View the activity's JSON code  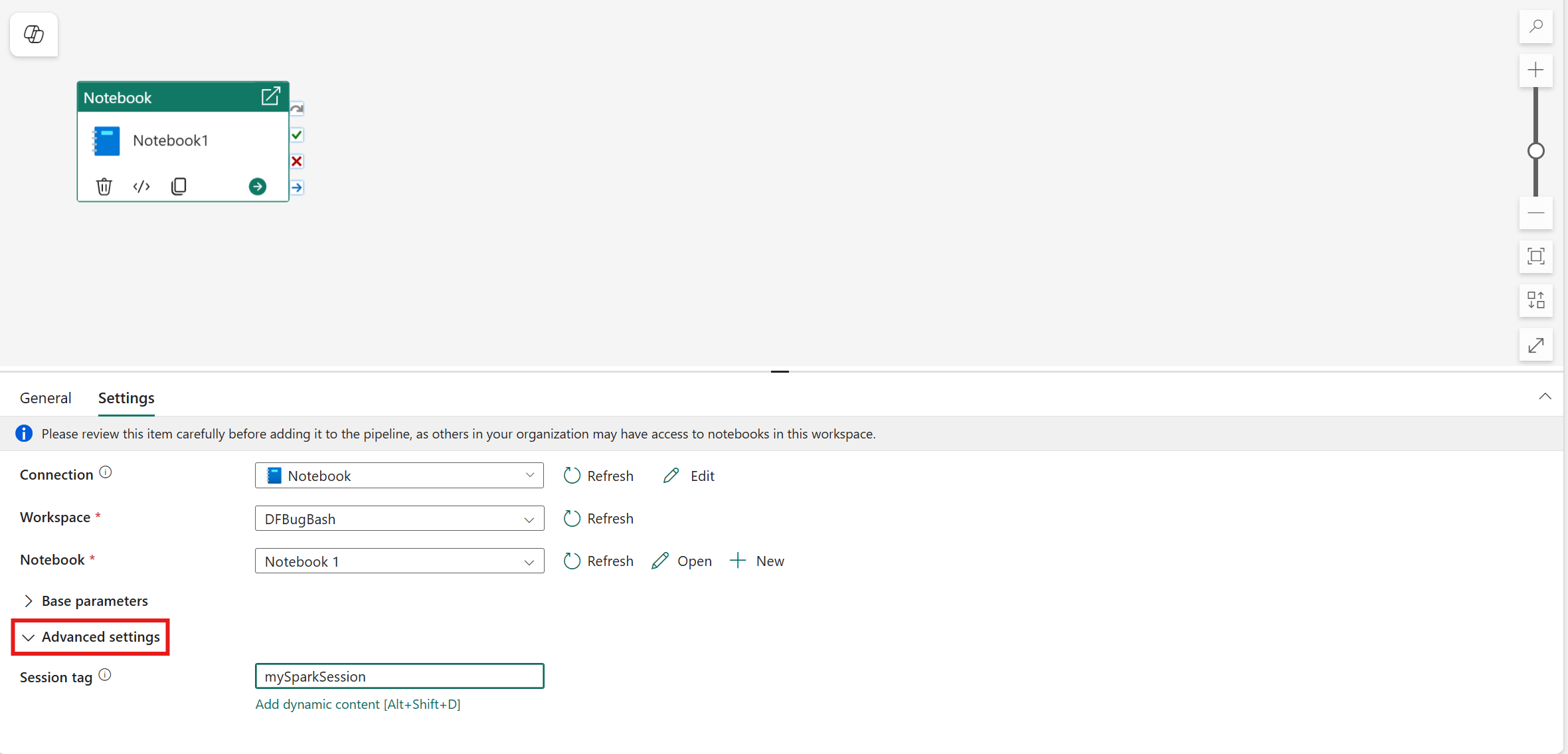(141, 186)
